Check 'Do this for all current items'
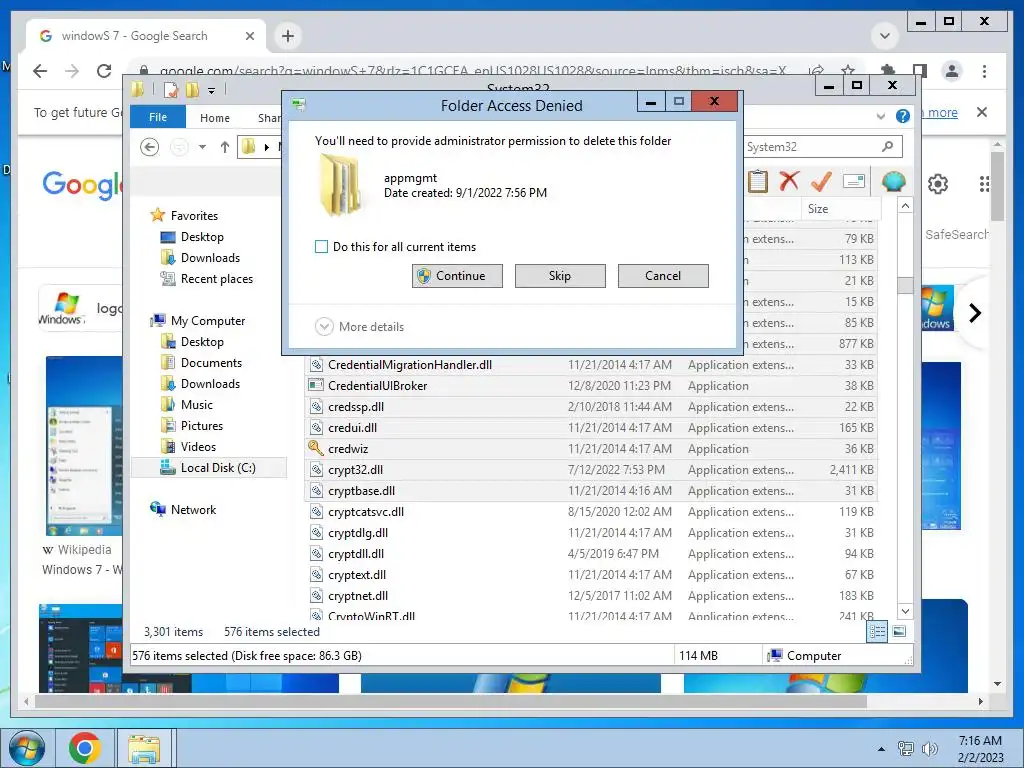1024x768 pixels. click(x=321, y=247)
